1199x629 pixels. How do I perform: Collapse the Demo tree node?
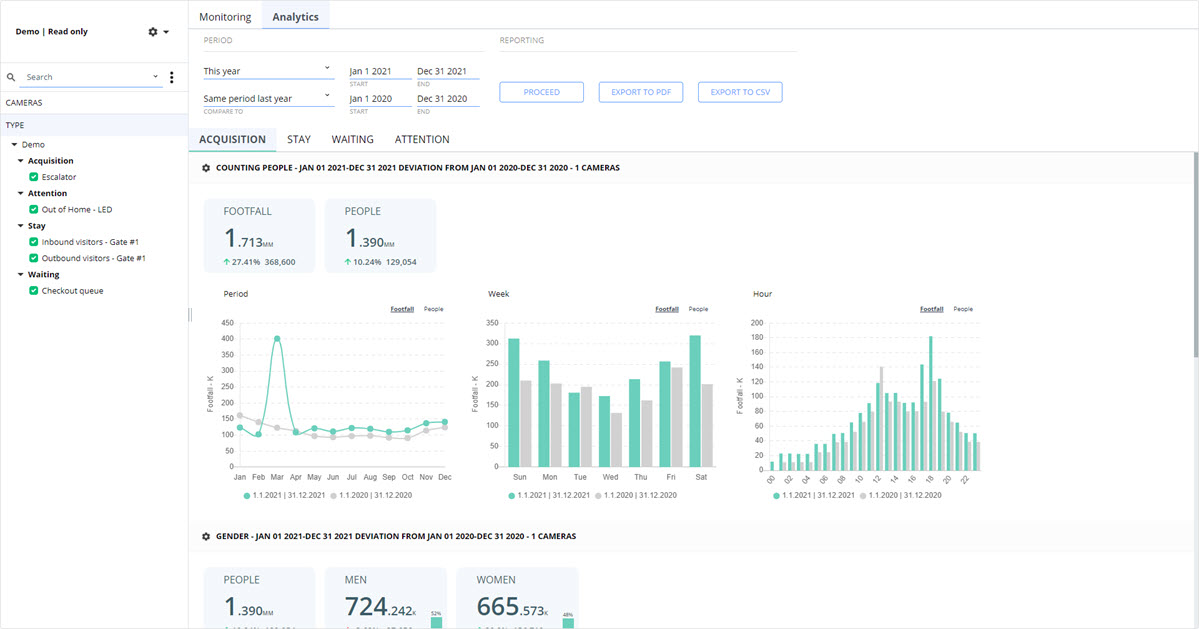point(14,145)
